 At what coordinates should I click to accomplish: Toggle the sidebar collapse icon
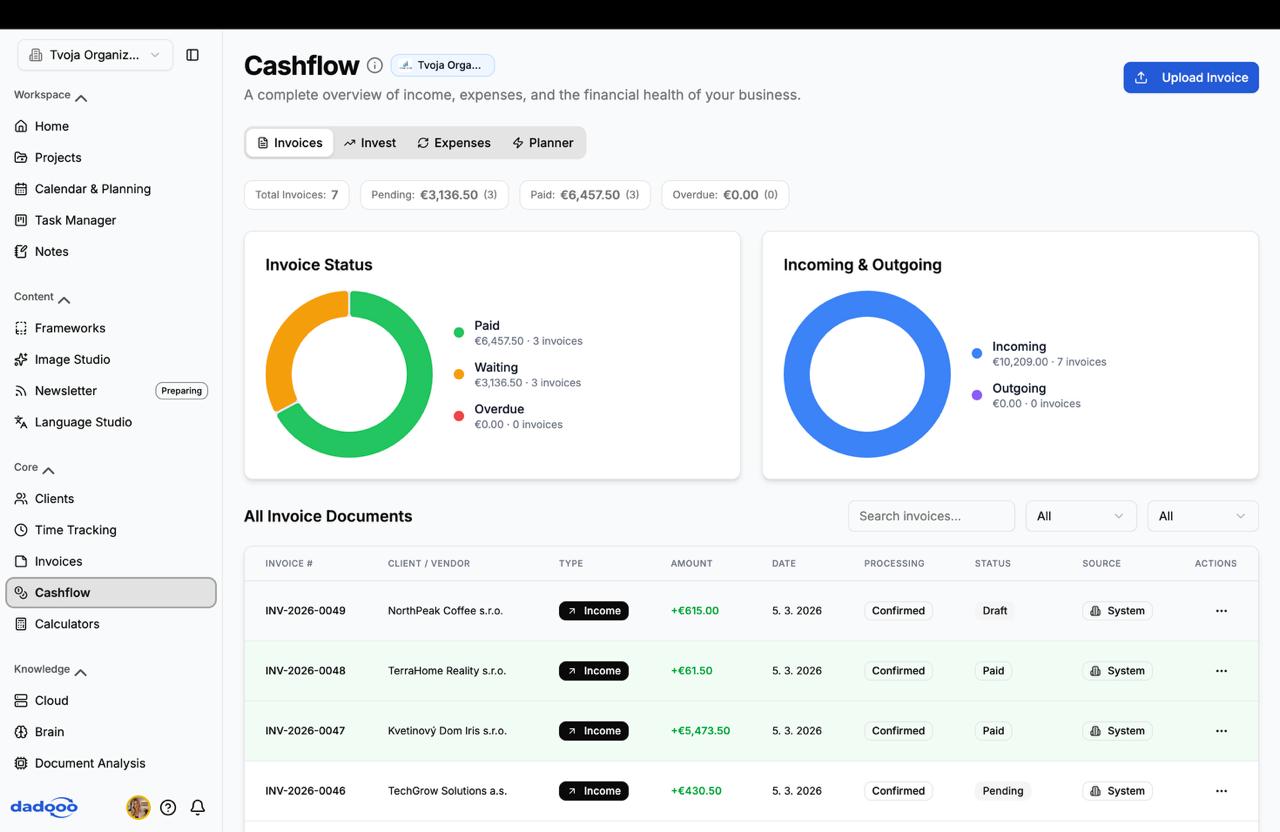192,55
